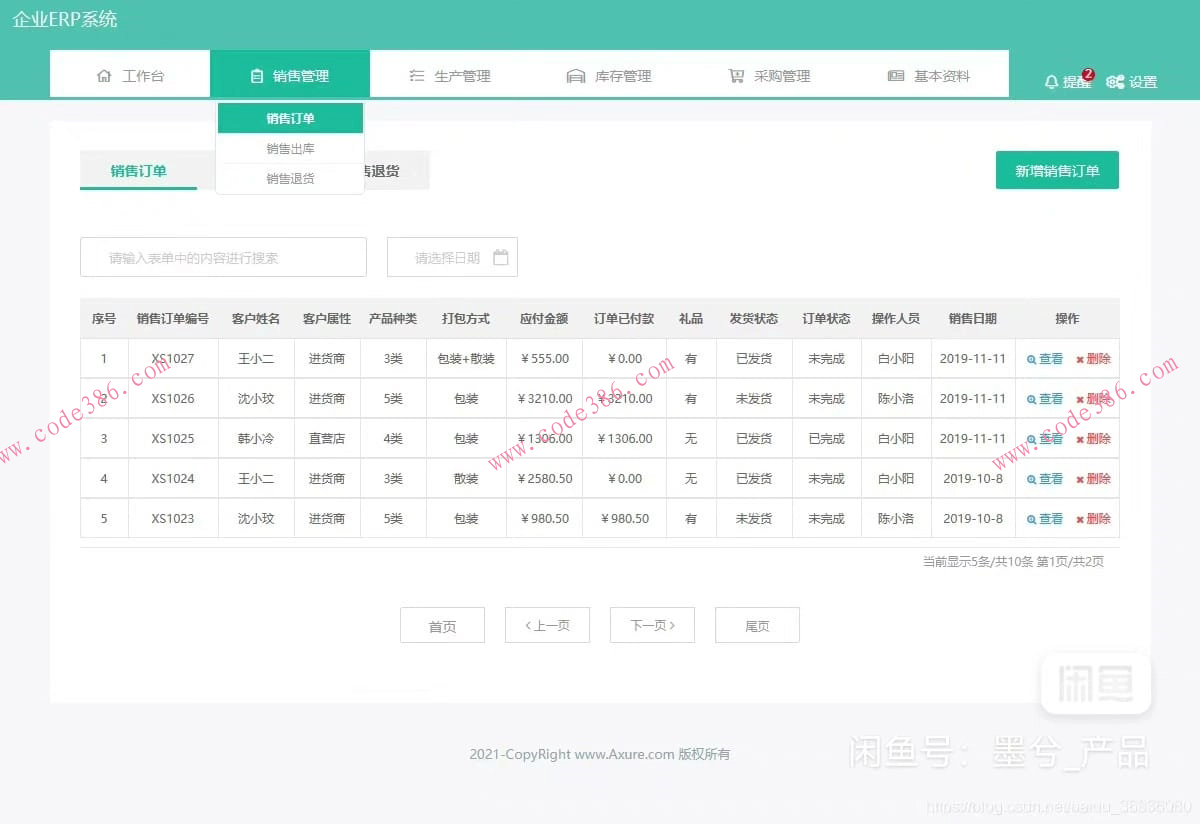The height and width of the screenshot is (824, 1200).
Task: Select 销售出库 from the open dropdown
Action: [289, 148]
